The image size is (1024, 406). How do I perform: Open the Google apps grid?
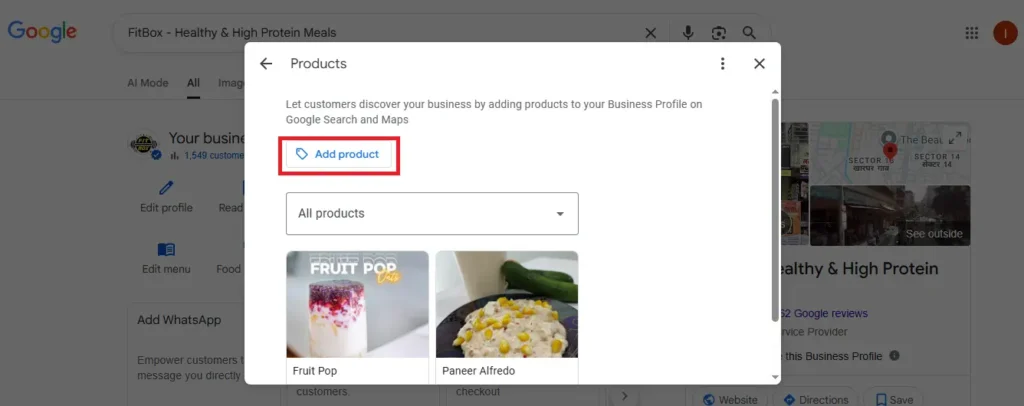click(x=972, y=33)
